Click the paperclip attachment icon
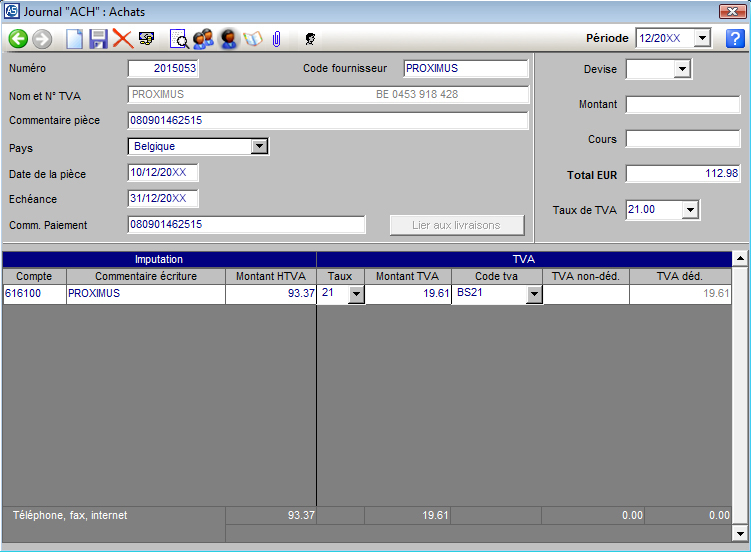This screenshot has width=751, height=552. pyautogui.click(x=276, y=39)
